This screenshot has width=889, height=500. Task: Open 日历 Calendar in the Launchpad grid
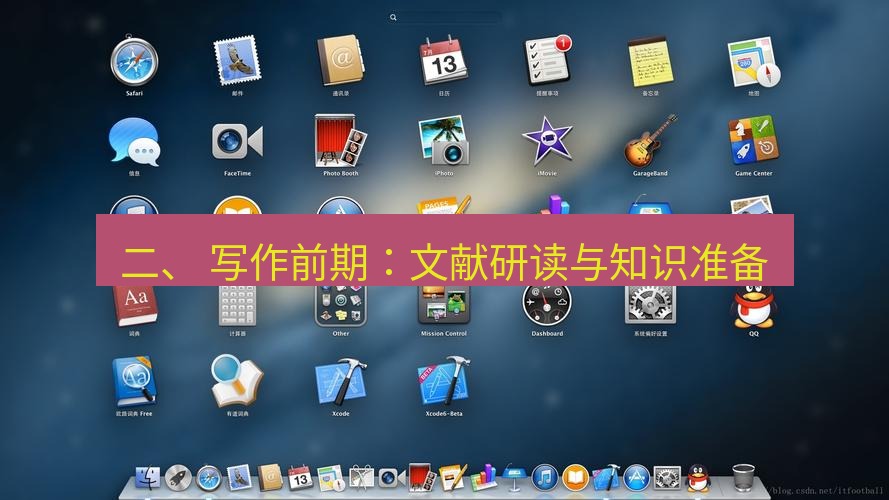click(x=443, y=61)
